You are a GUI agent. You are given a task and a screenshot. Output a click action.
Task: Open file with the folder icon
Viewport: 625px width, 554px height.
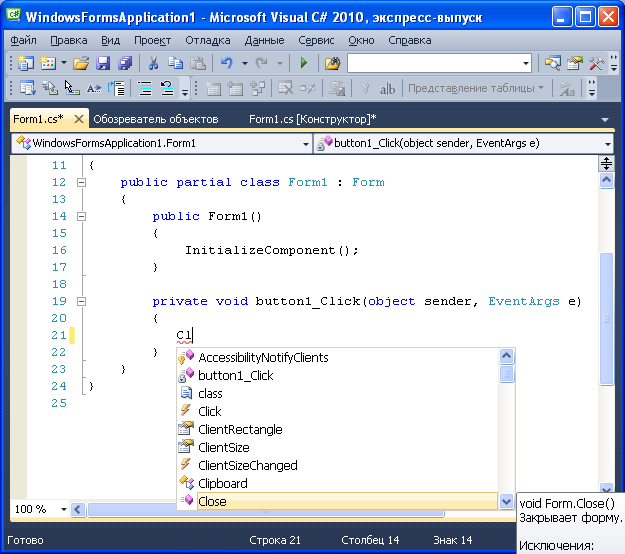pyautogui.click(x=81, y=63)
